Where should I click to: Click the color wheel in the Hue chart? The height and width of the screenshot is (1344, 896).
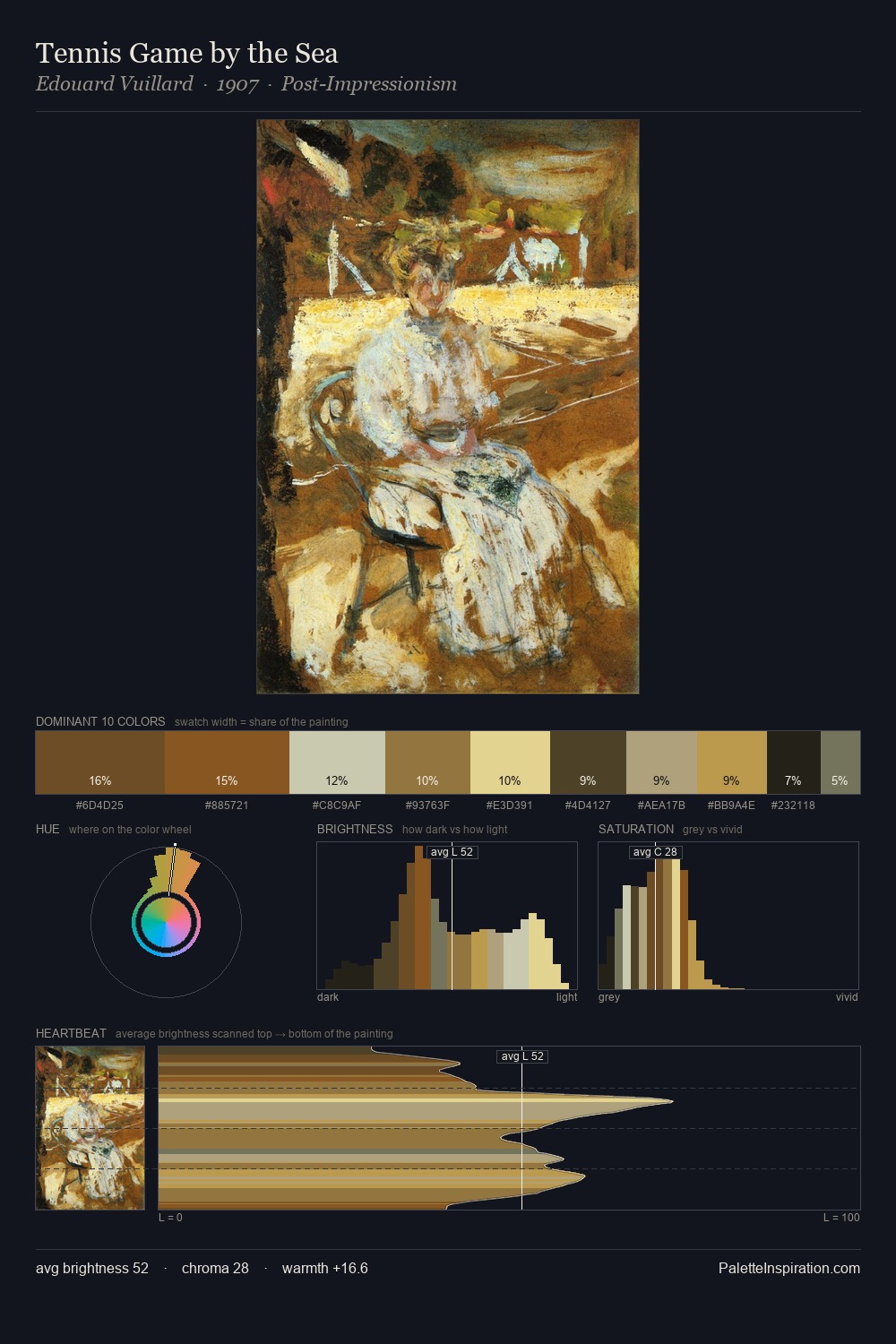tap(166, 923)
